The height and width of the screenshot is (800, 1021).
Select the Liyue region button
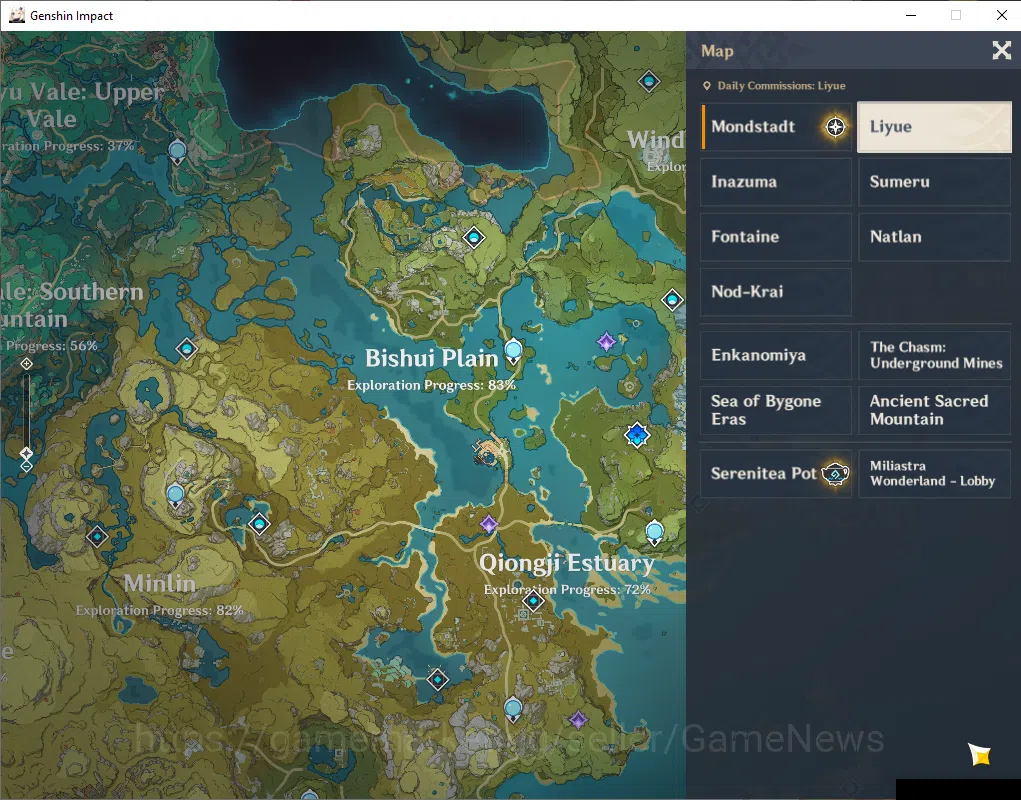coord(934,127)
